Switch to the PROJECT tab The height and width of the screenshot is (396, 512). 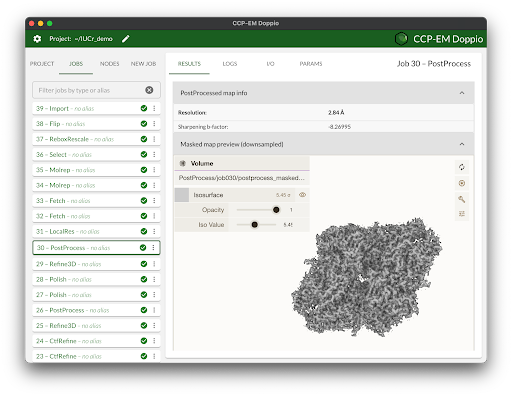[42, 64]
